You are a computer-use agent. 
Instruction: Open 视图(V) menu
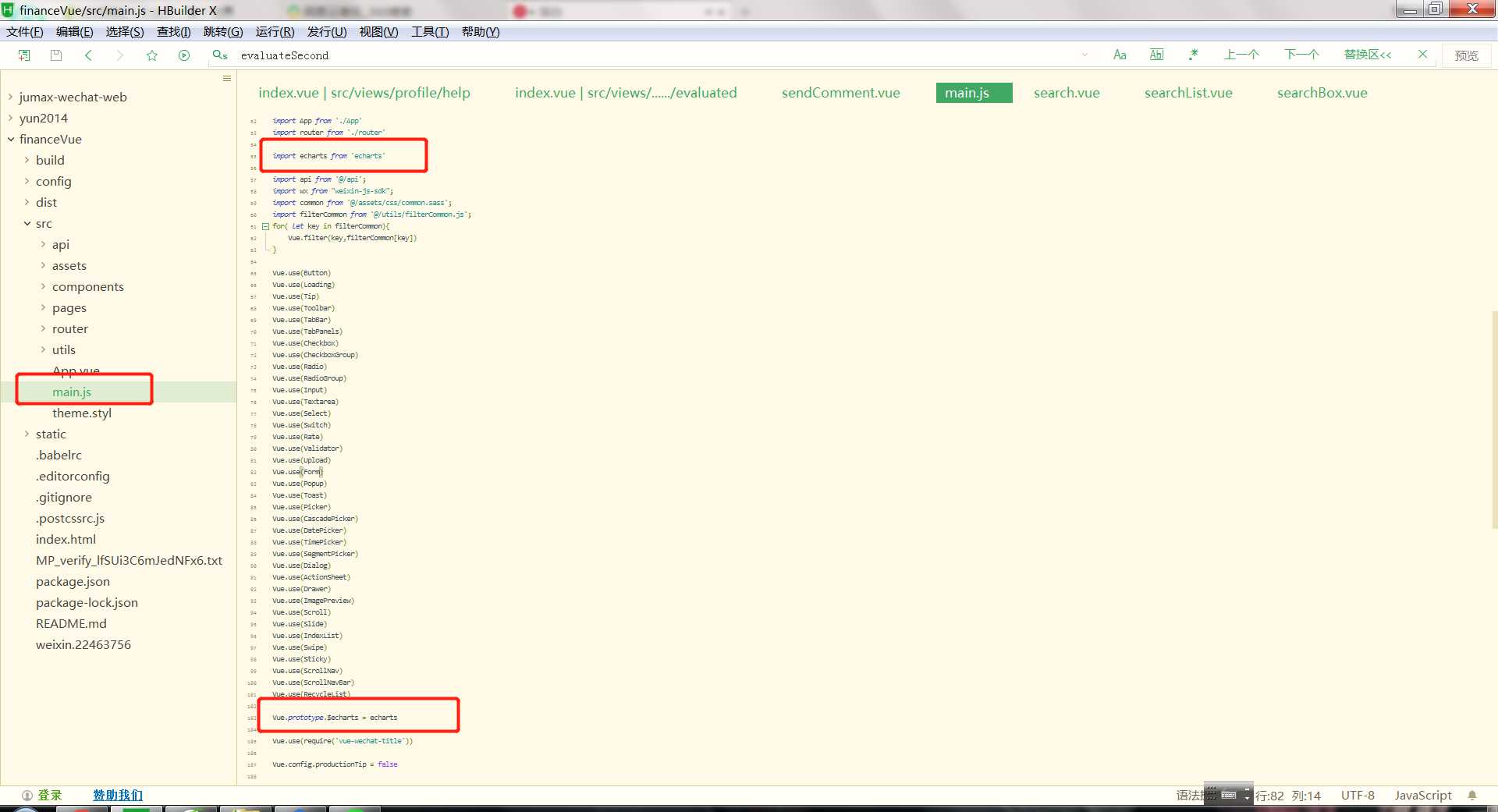[x=378, y=32]
